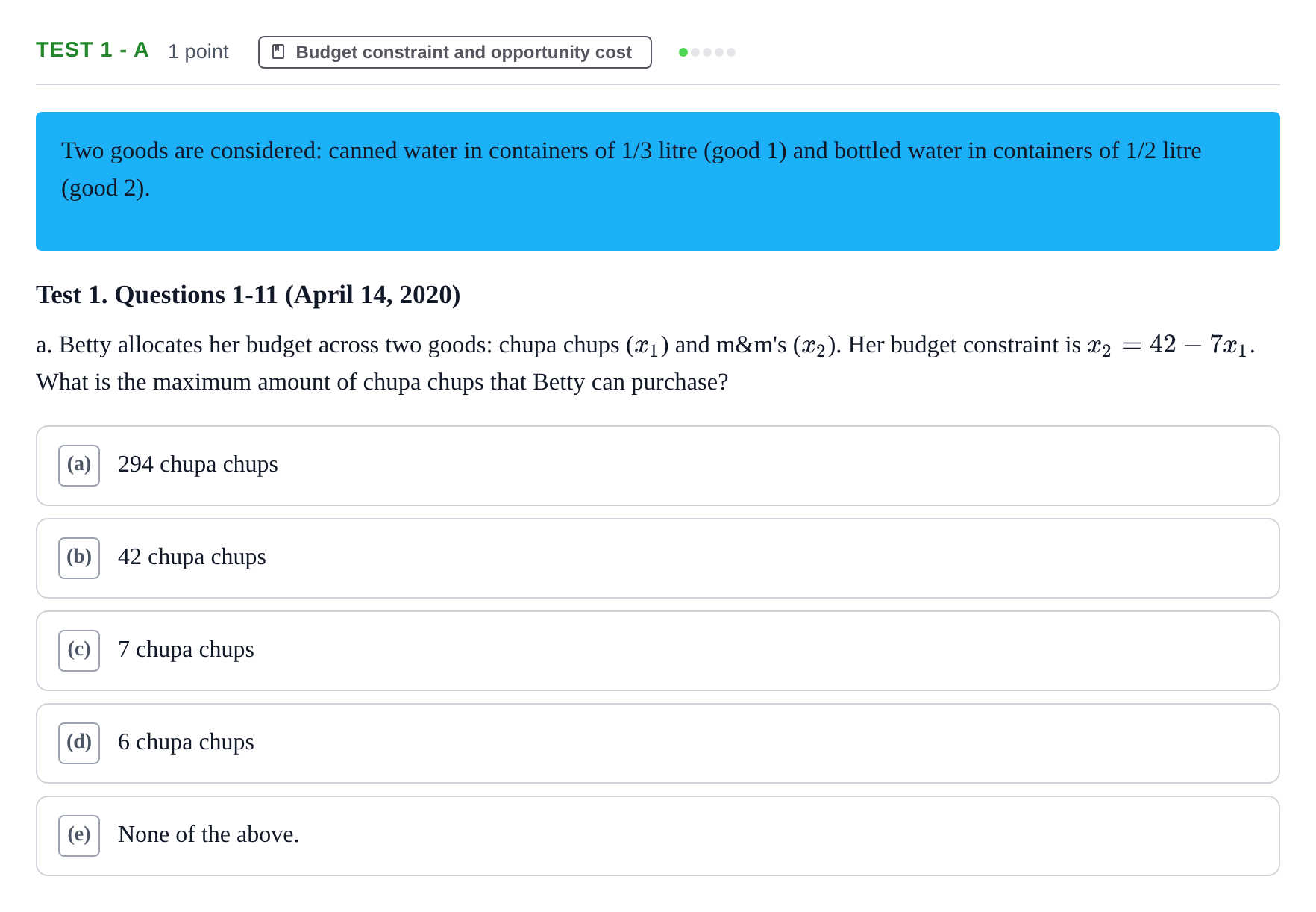
Task: Click the heading Test 1. Questions 1-11
Action: (248, 295)
